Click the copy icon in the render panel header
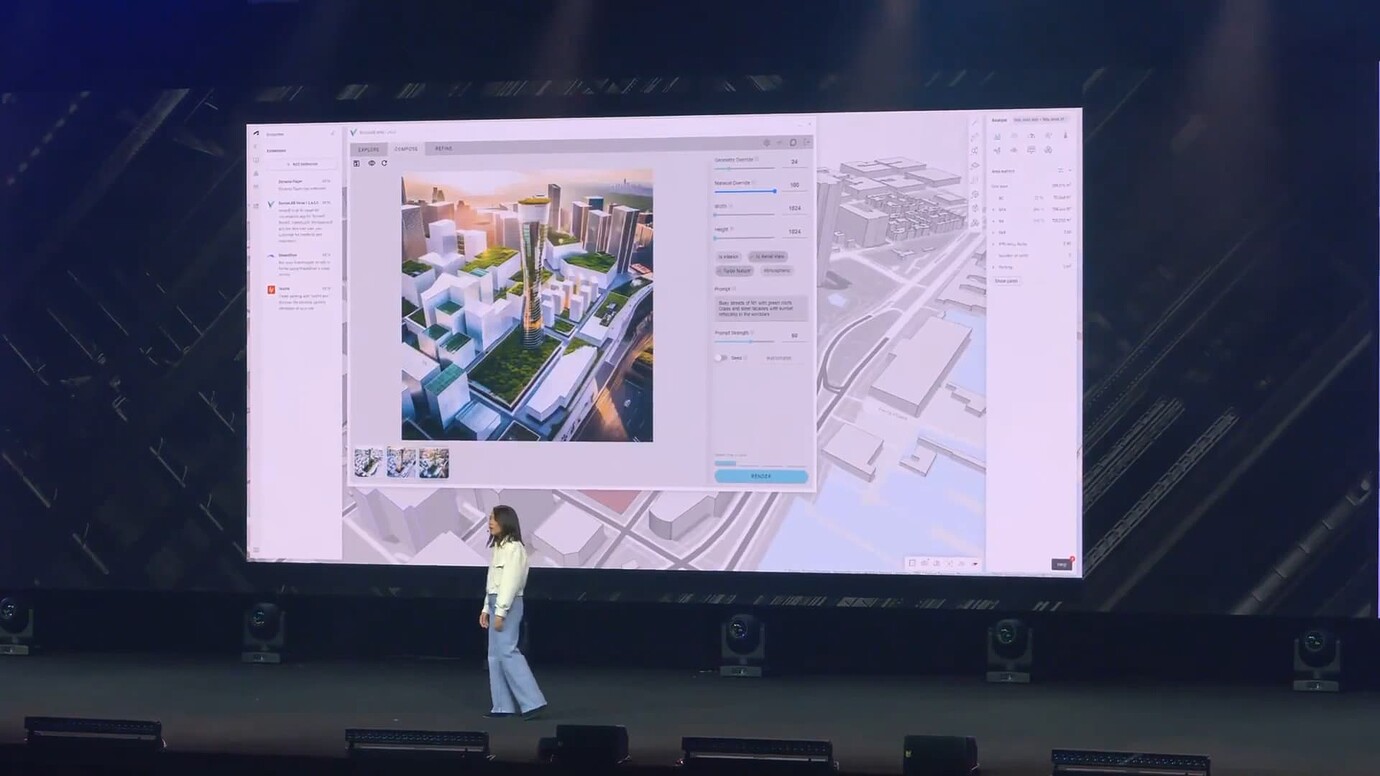This screenshot has width=1380, height=776. point(793,143)
